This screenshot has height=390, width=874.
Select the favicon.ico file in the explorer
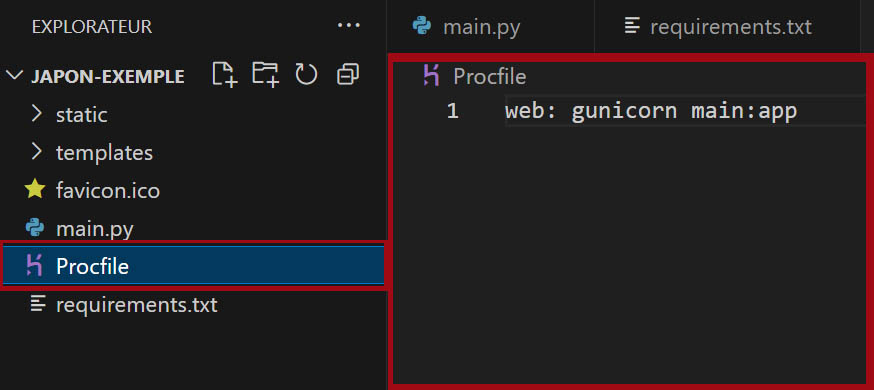click(192, 191)
